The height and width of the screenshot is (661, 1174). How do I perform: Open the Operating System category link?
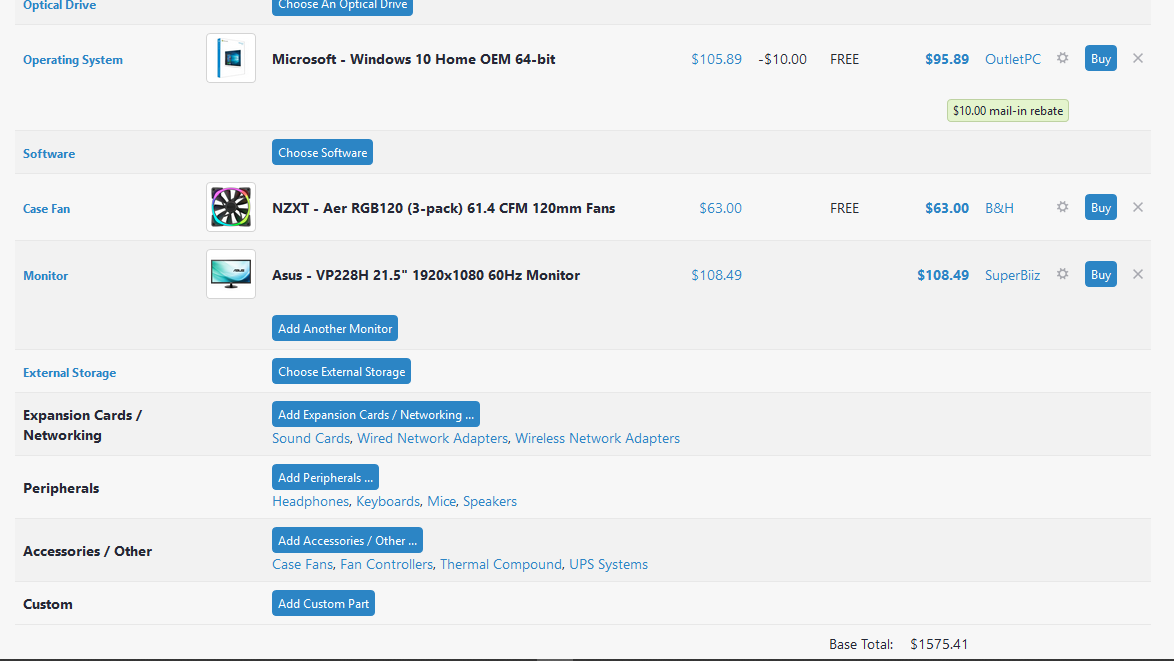(x=73, y=60)
